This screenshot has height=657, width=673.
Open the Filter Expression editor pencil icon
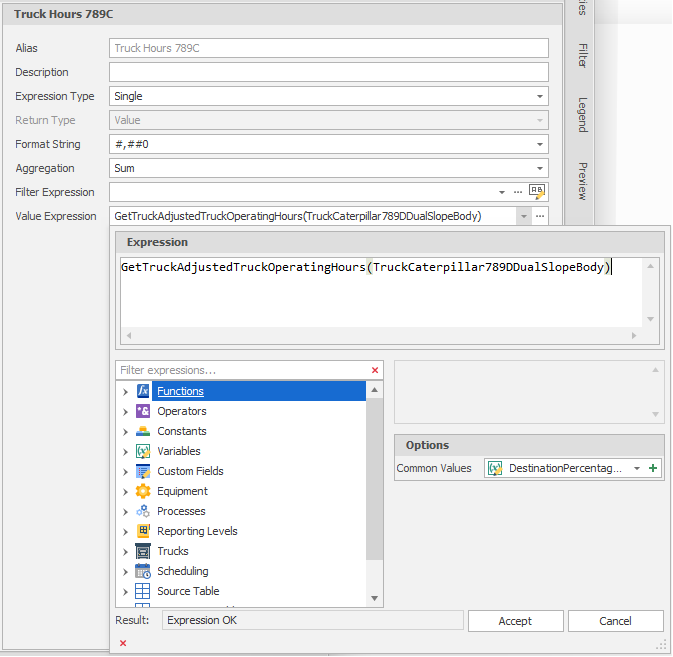click(x=537, y=192)
